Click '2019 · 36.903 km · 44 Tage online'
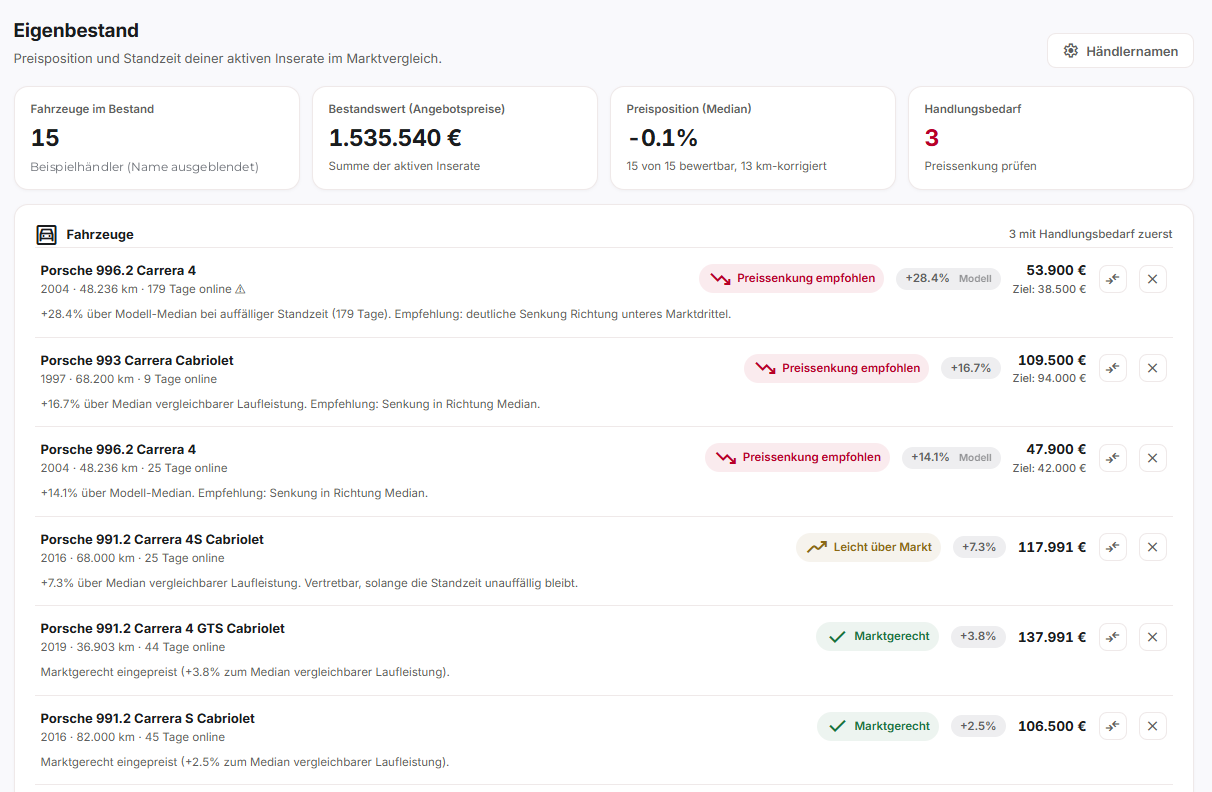Screen dimensions: 1212x792 [x=133, y=647]
